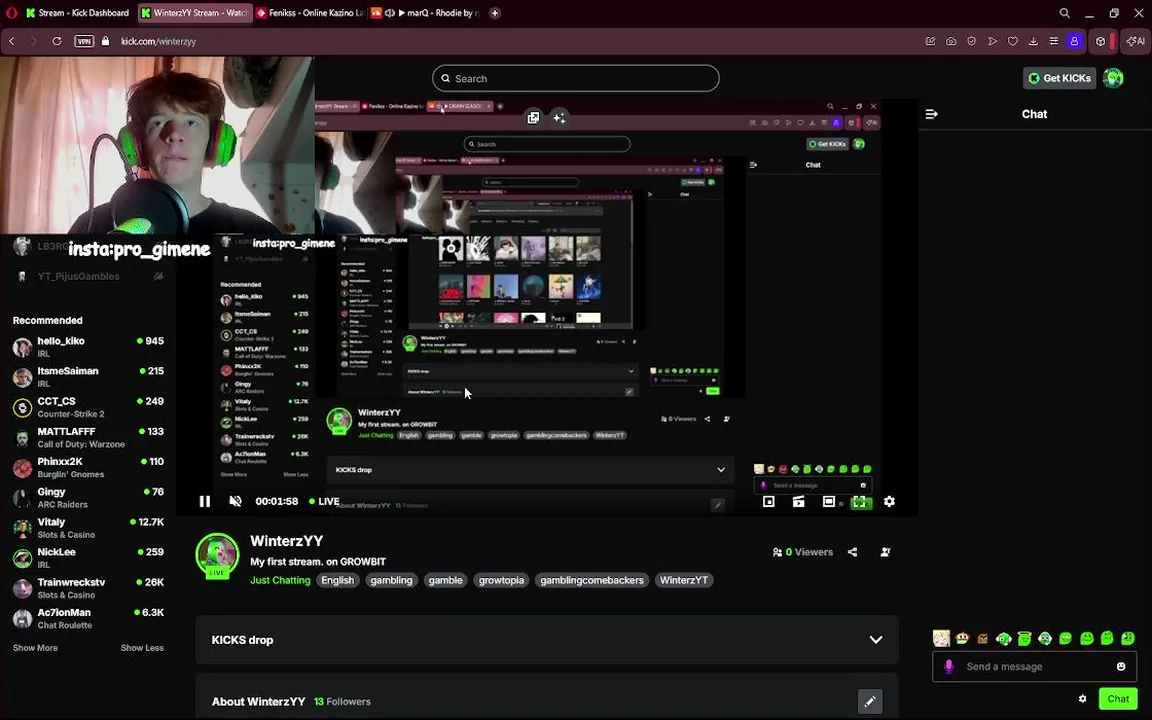1152x720 pixels.
Task: Select the growtopia tag
Action: (x=502, y=580)
